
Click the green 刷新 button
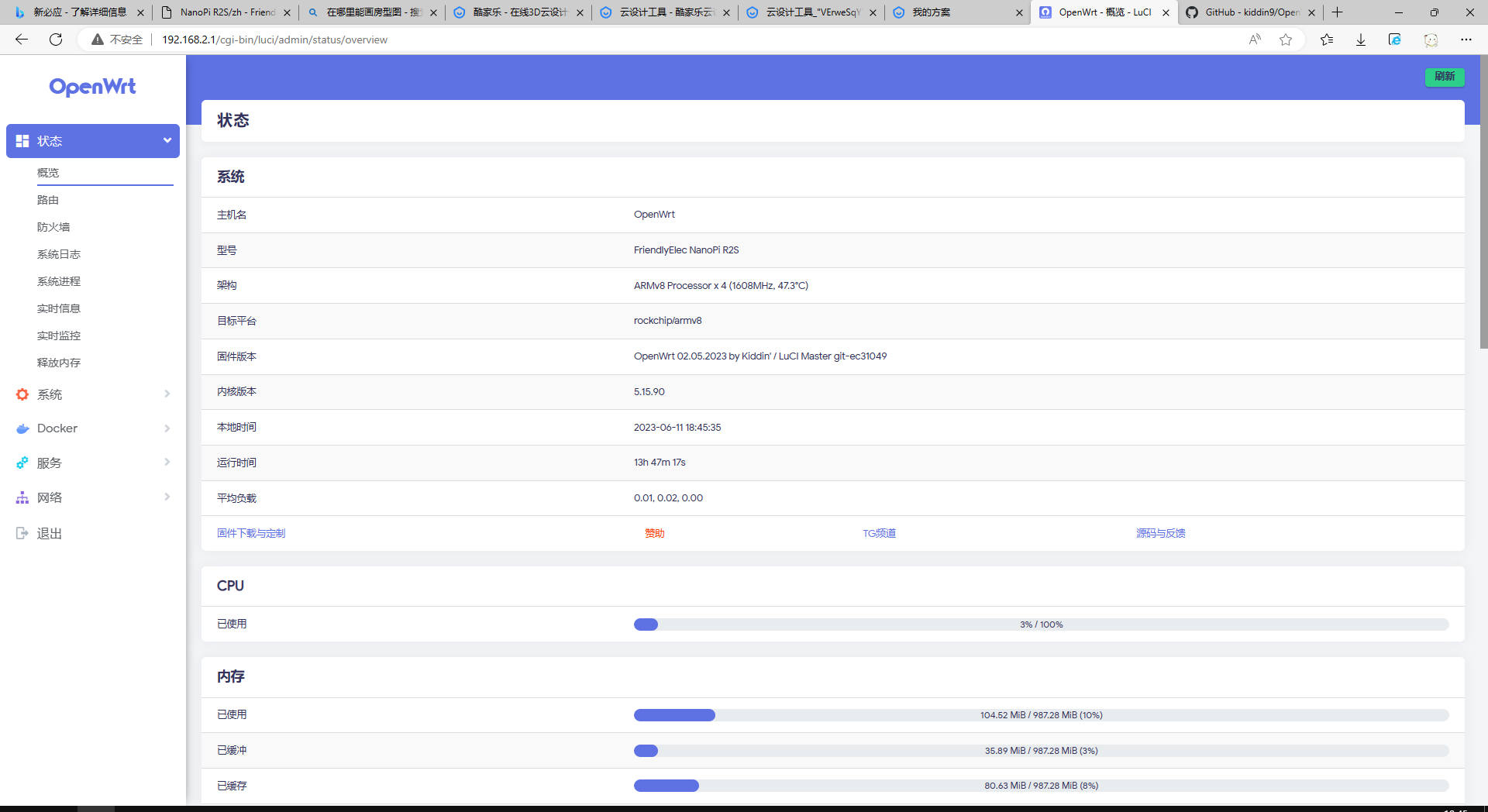1444,77
